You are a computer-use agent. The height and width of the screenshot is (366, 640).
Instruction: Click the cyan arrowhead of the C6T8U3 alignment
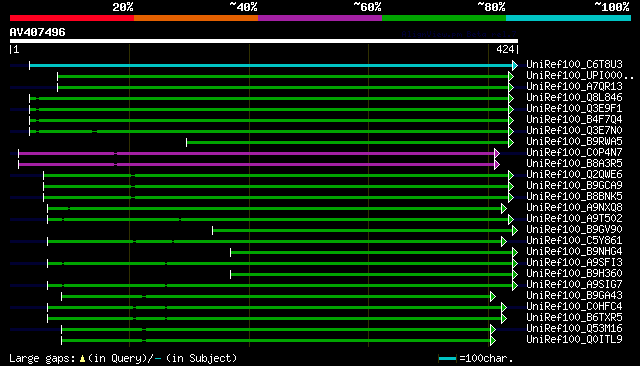515,65
